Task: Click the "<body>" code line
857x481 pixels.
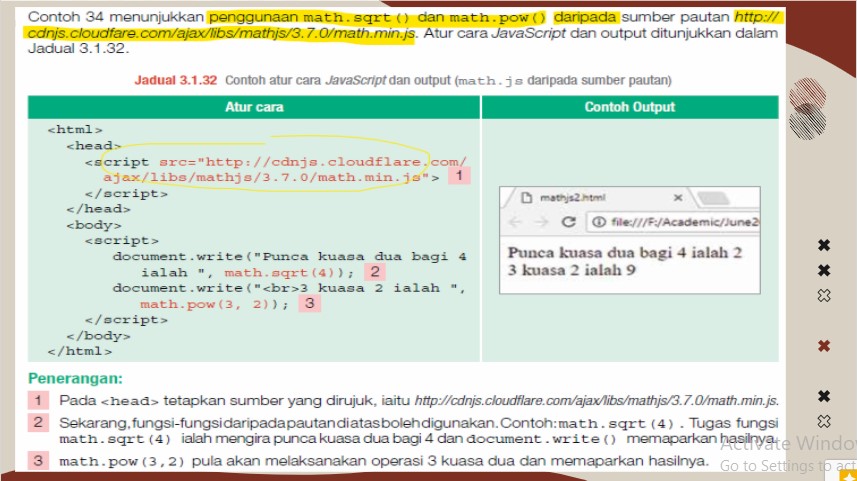Action: (94, 225)
